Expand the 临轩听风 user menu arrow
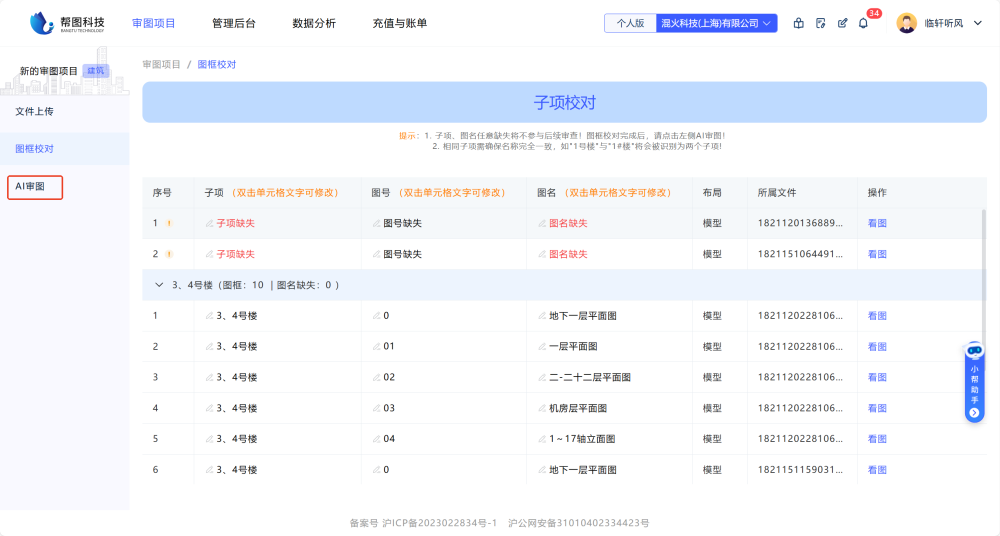Image resolution: width=1000 pixels, height=536 pixels. point(978,23)
